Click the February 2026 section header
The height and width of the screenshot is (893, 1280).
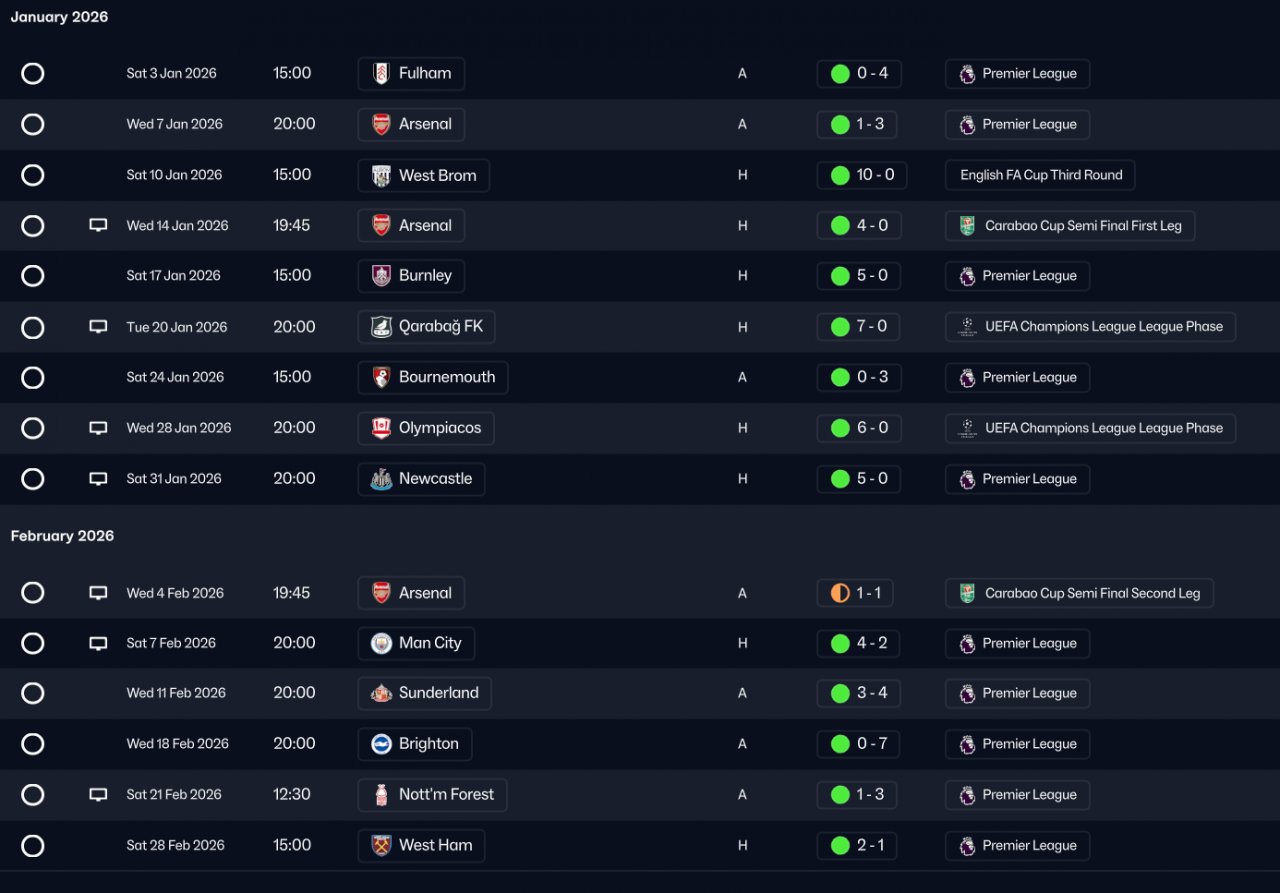tap(62, 536)
